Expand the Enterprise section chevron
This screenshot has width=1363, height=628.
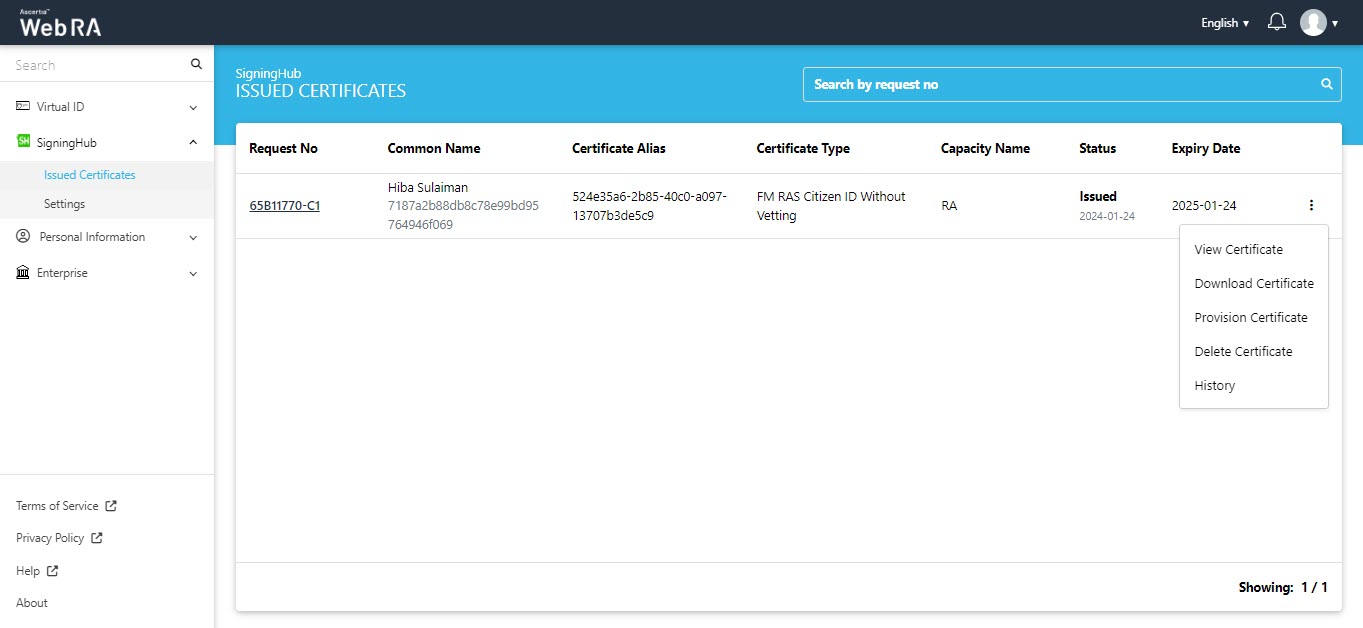[x=193, y=274]
